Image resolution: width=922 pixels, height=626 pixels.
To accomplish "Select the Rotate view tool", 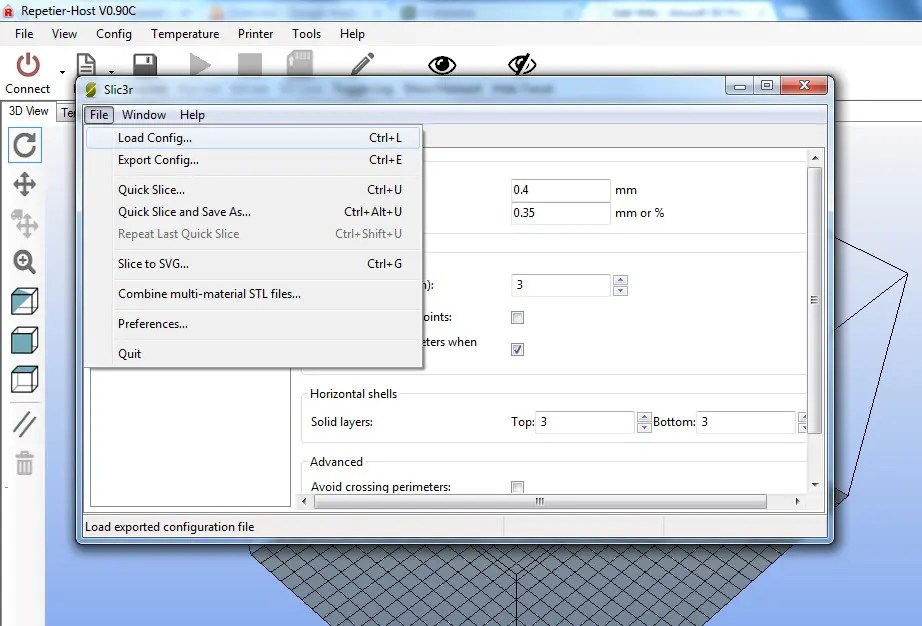I will point(25,145).
